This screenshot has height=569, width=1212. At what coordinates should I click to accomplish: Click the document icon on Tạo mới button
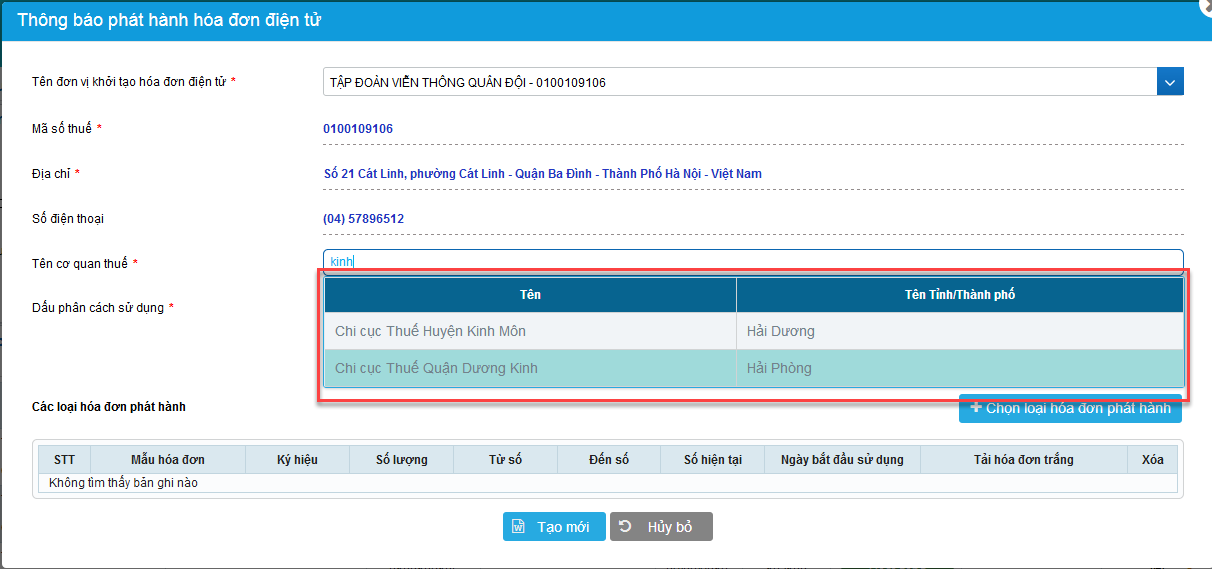[519, 527]
